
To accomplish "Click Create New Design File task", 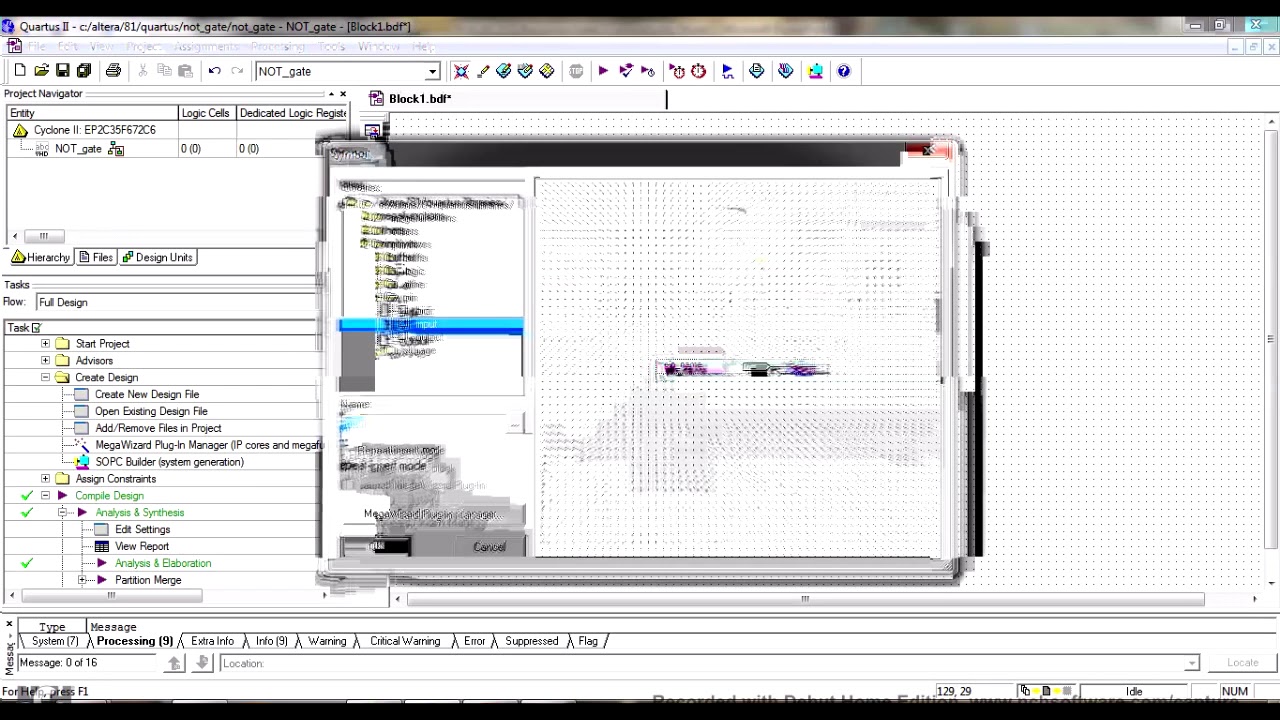I will 146,394.
